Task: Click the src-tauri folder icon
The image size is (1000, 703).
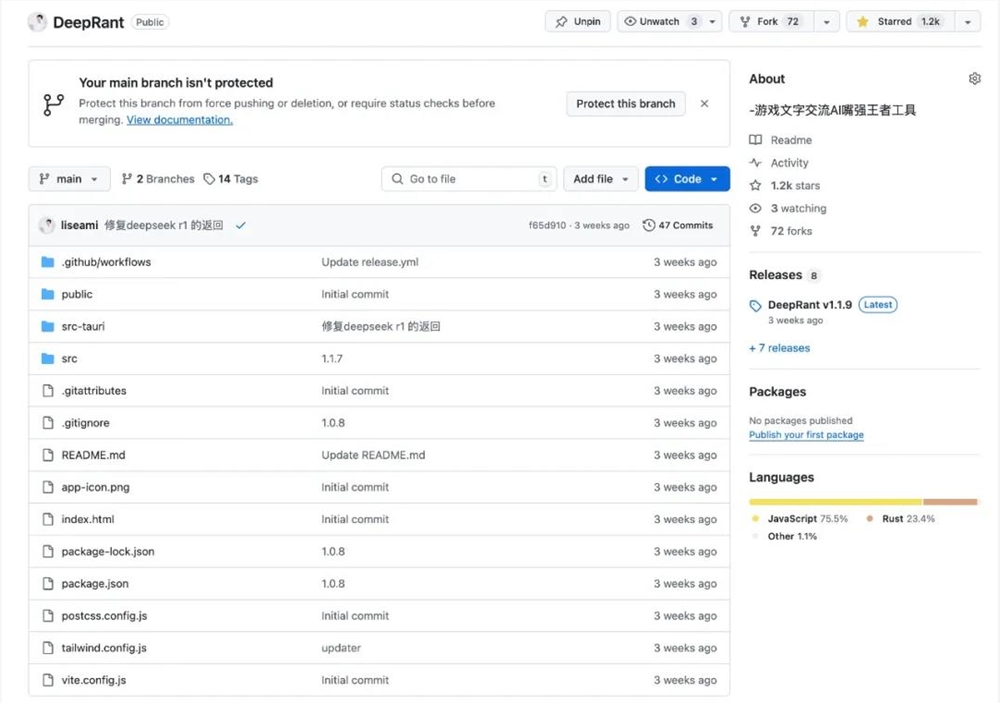Action: click(47, 327)
